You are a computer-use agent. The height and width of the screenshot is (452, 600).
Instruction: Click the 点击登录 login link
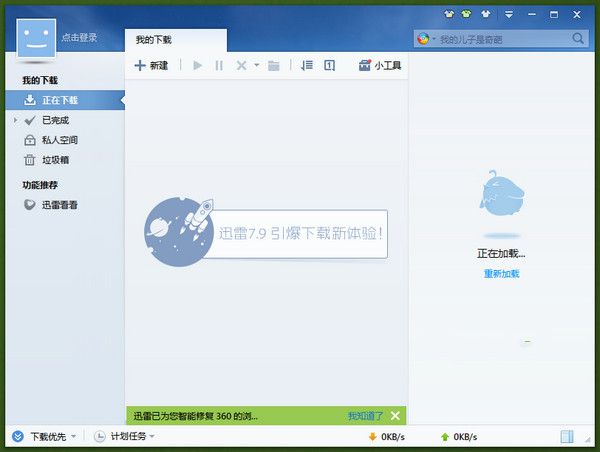coord(79,37)
